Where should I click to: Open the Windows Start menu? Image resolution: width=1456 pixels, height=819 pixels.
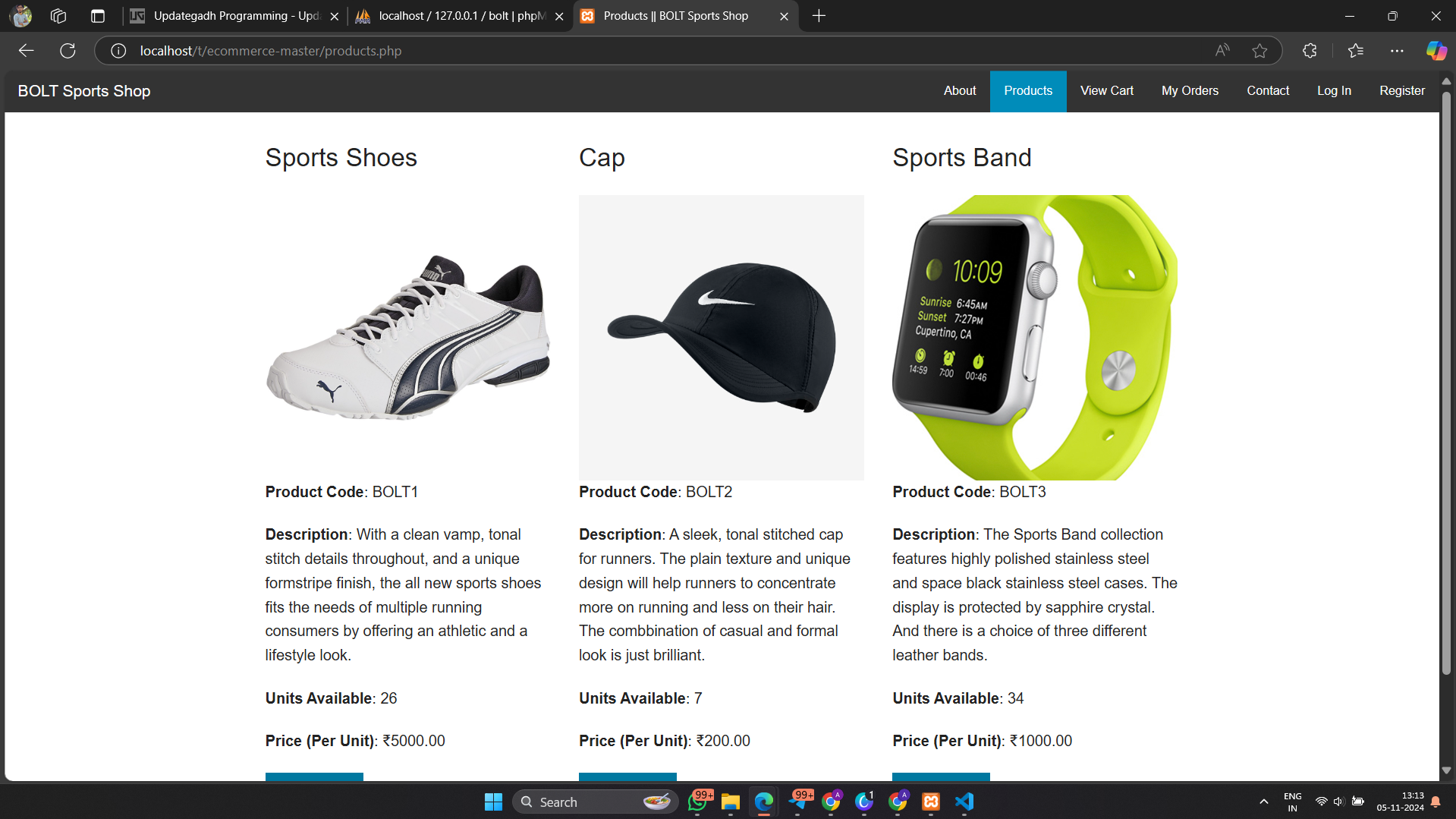[x=492, y=802]
